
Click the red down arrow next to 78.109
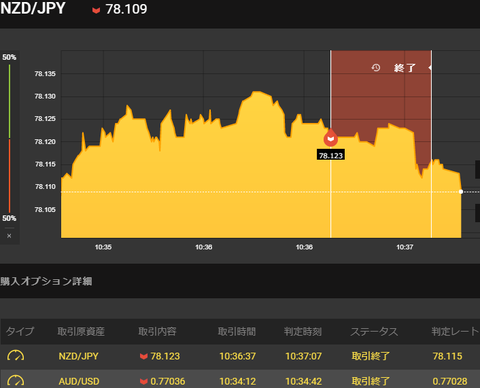(x=96, y=10)
